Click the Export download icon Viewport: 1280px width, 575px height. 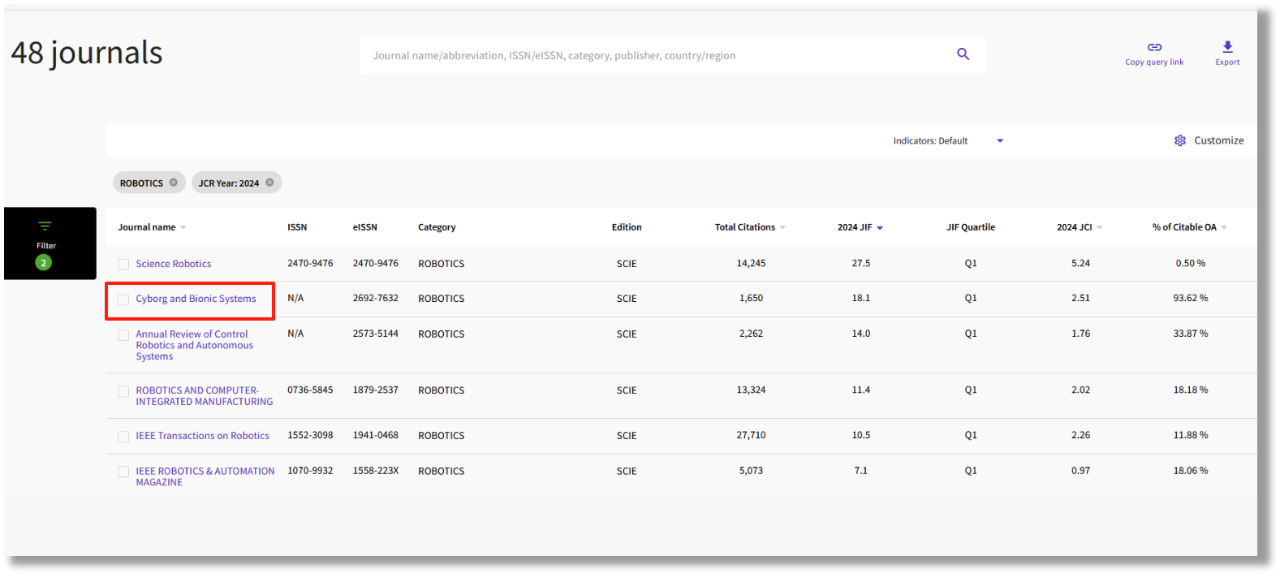click(x=1227, y=47)
